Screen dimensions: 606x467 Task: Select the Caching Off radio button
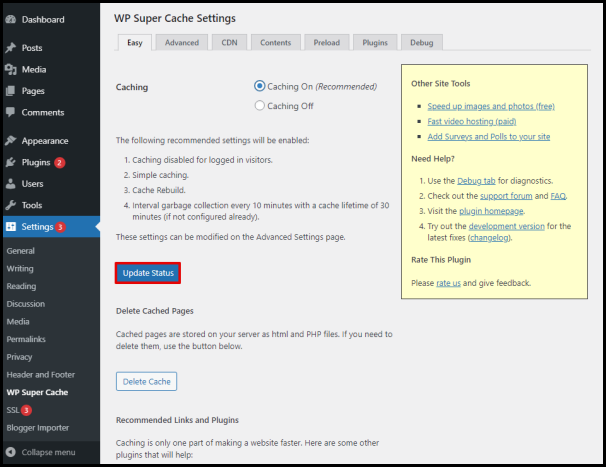coord(260,105)
